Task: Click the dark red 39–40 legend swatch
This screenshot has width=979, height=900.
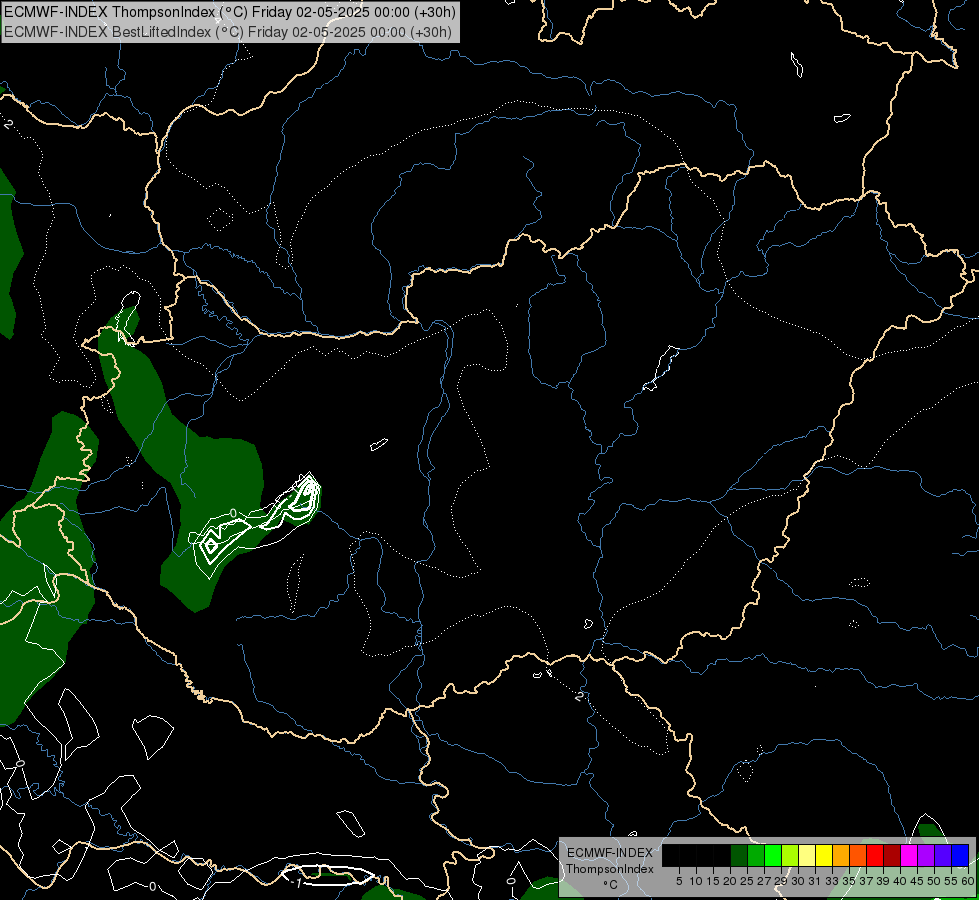Action: click(892, 856)
